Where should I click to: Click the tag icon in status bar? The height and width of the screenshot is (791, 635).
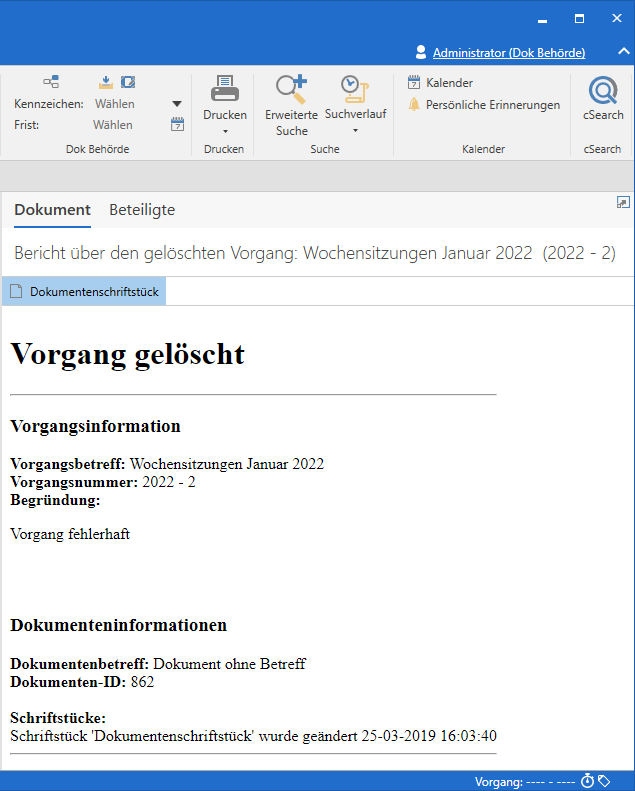point(604,781)
